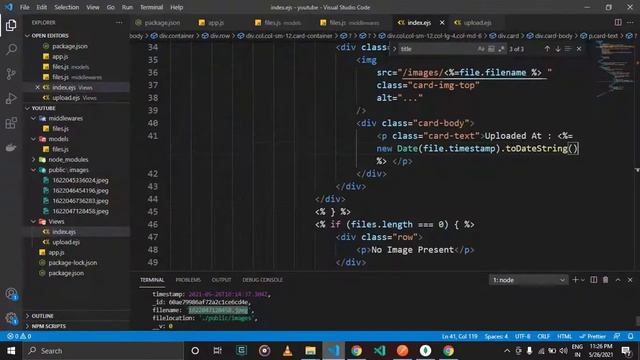This screenshot has height=360, width=640.
Task: Toggle Match Case in find widget
Action: [481, 49]
